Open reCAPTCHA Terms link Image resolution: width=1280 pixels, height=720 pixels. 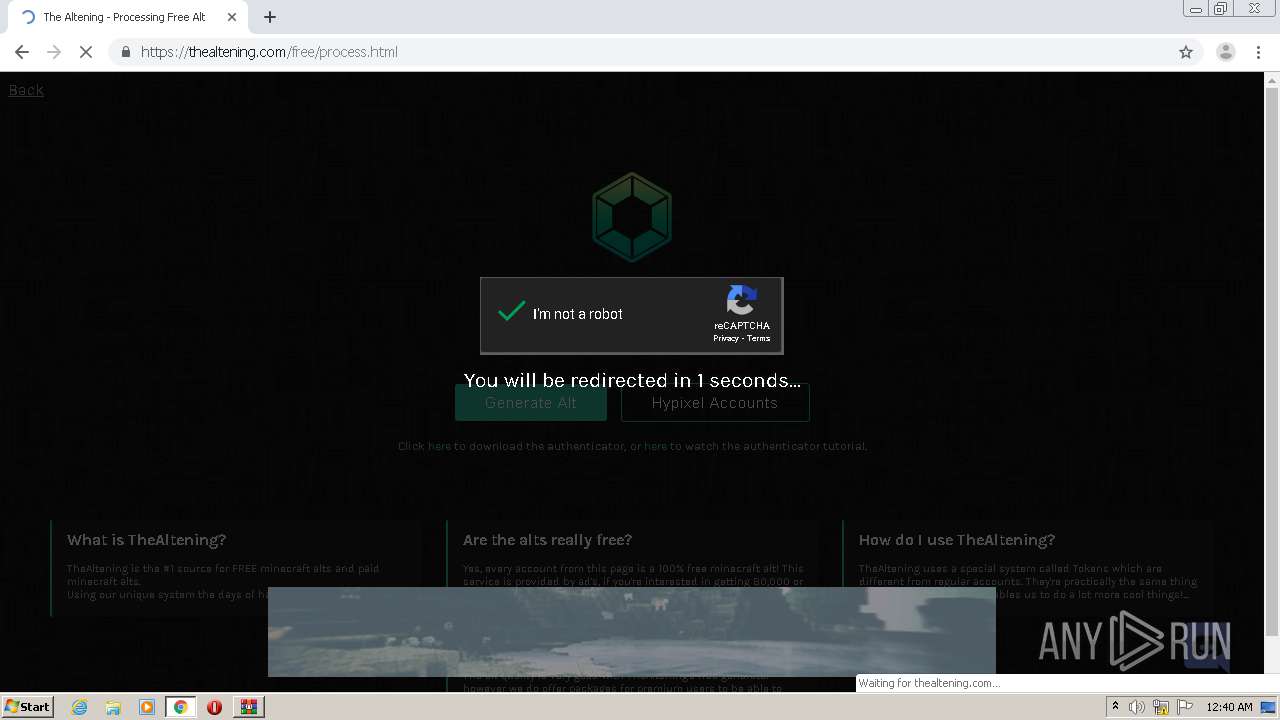point(759,338)
